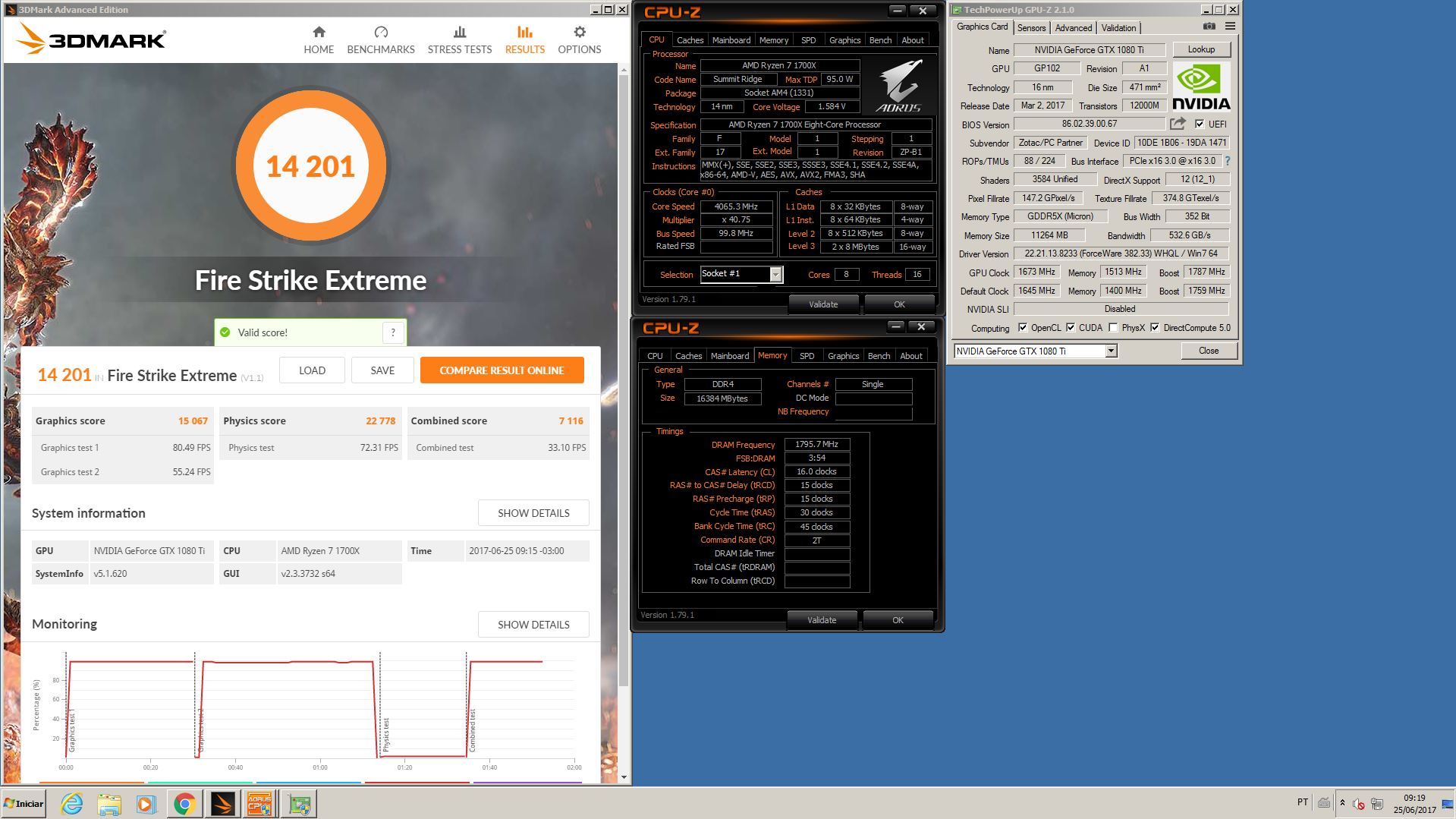Switch to AORUS CPU-Z taskbar button

point(259,804)
